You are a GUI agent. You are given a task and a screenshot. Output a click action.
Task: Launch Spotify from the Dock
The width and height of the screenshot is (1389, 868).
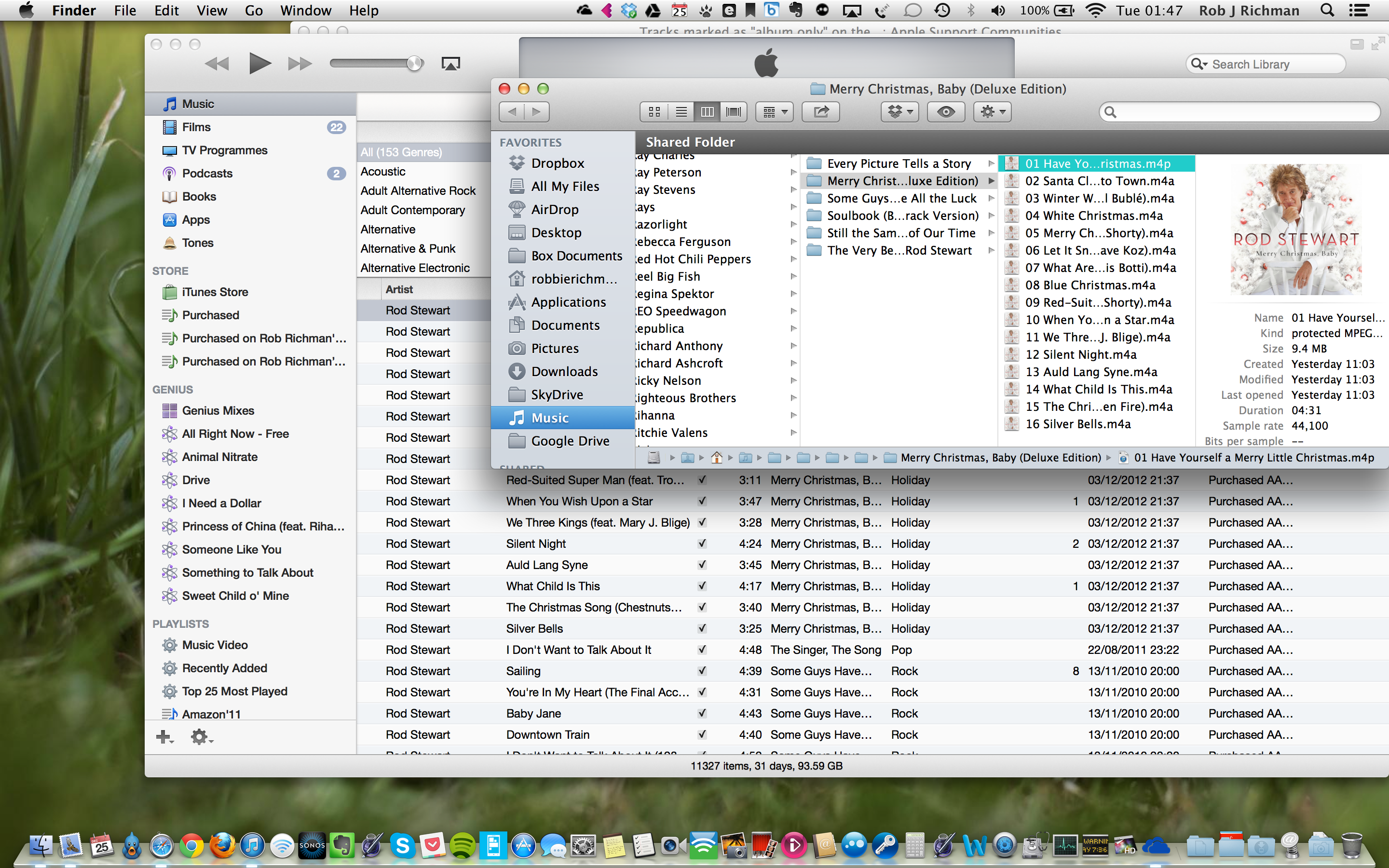point(462,845)
